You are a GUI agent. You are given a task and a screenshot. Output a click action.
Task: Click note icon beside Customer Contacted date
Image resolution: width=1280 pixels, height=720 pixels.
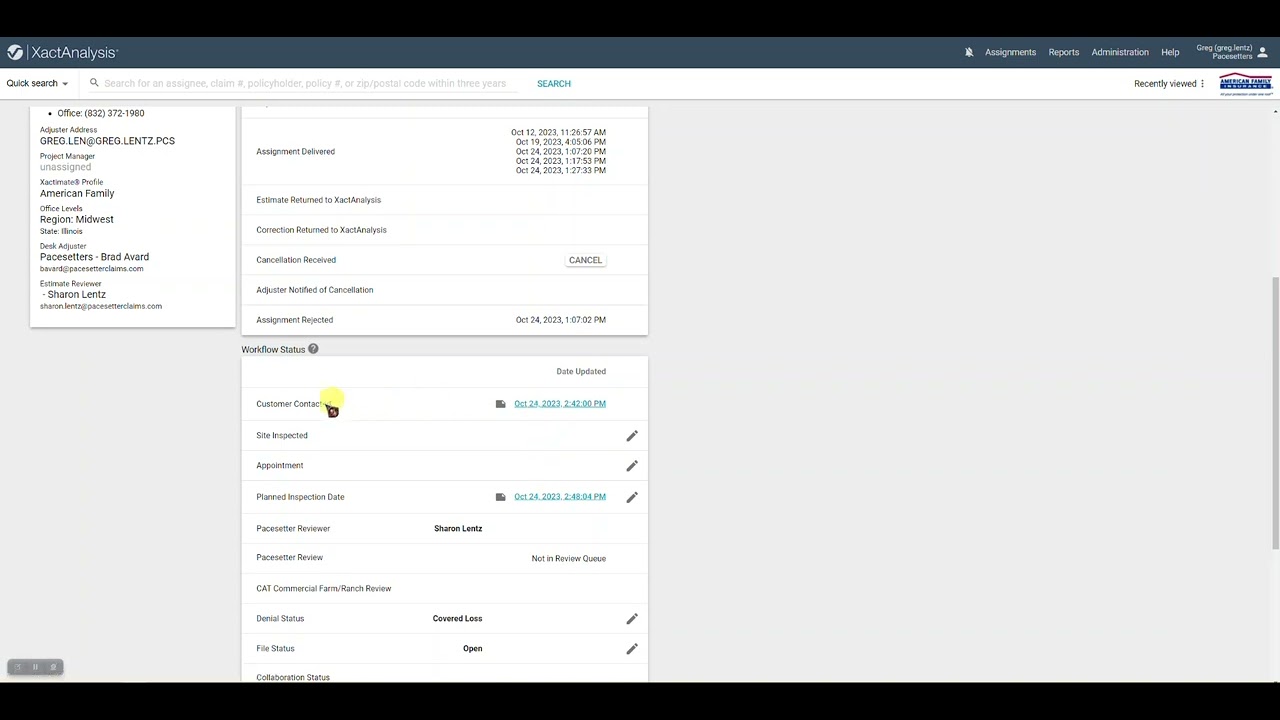[x=500, y=404]
